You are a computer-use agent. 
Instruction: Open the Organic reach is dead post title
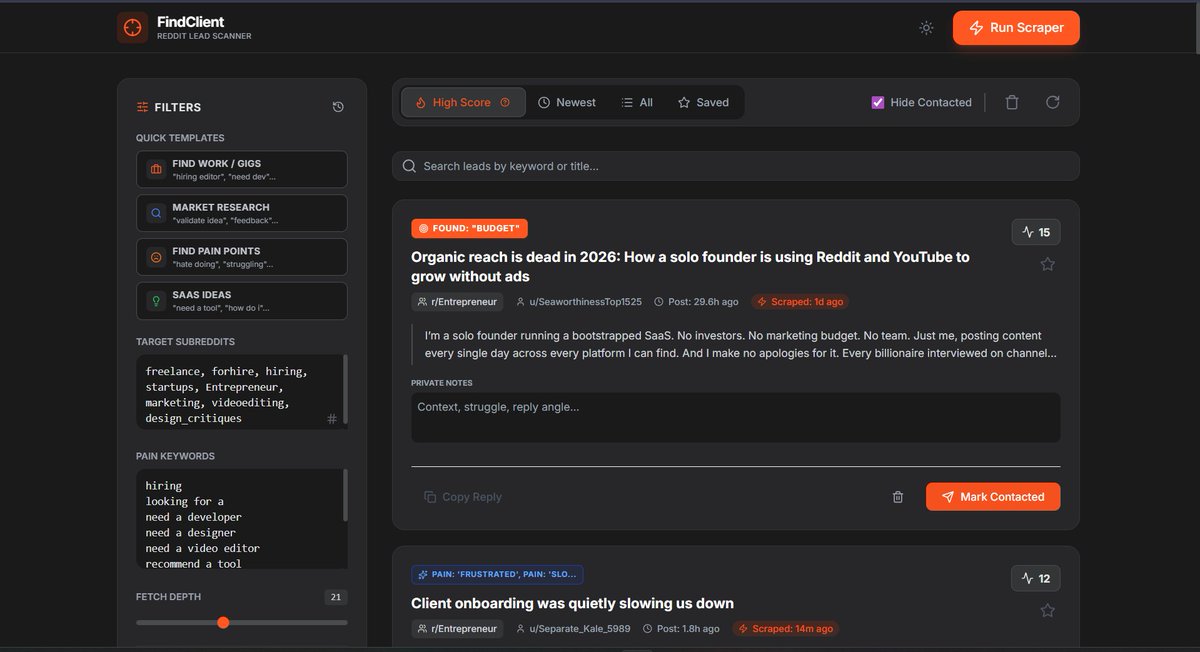click(x=690, y=266)
